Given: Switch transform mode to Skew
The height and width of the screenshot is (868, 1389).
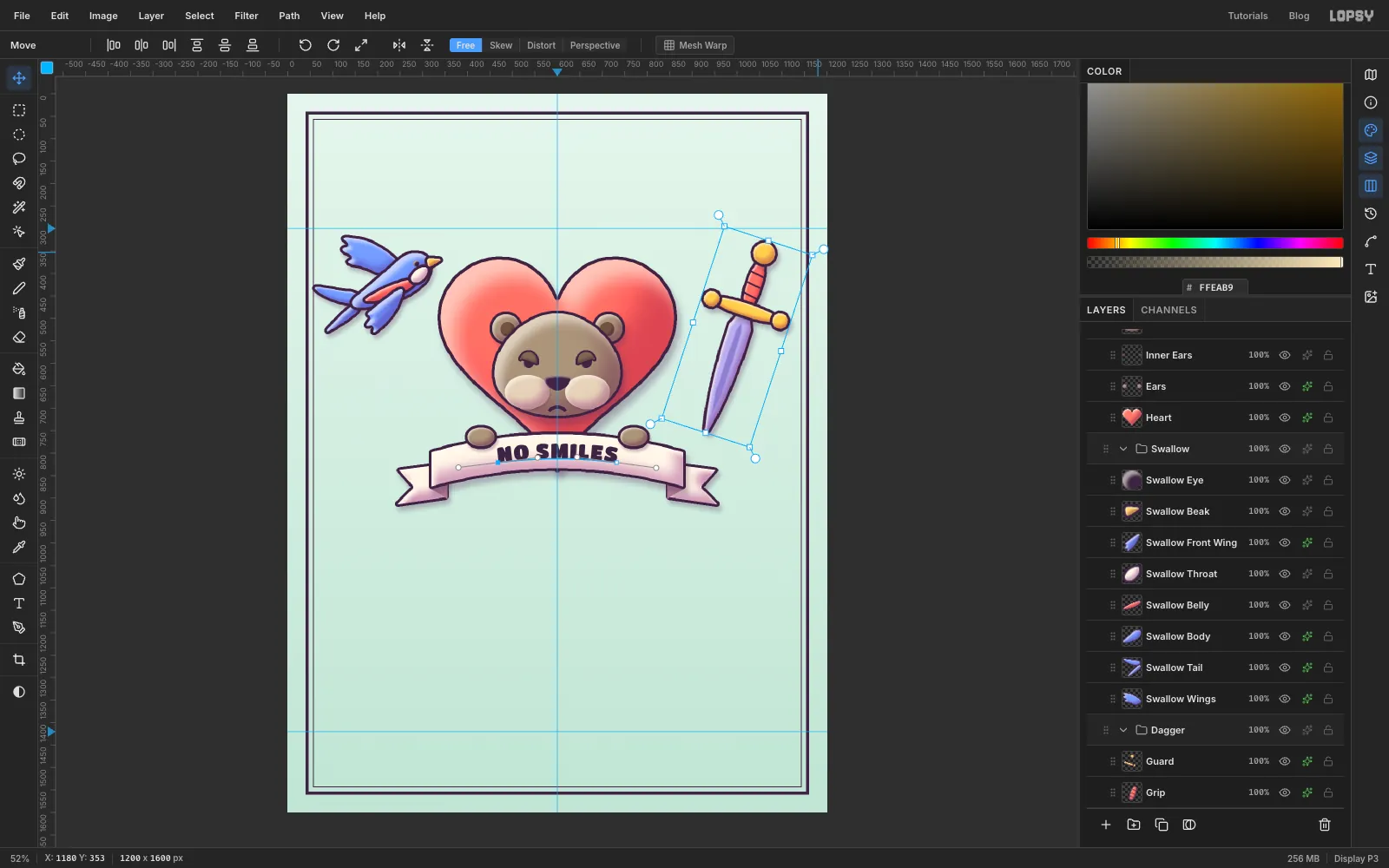Looking at the screenshot, I should pyautogui.click(x=501, y=45).
